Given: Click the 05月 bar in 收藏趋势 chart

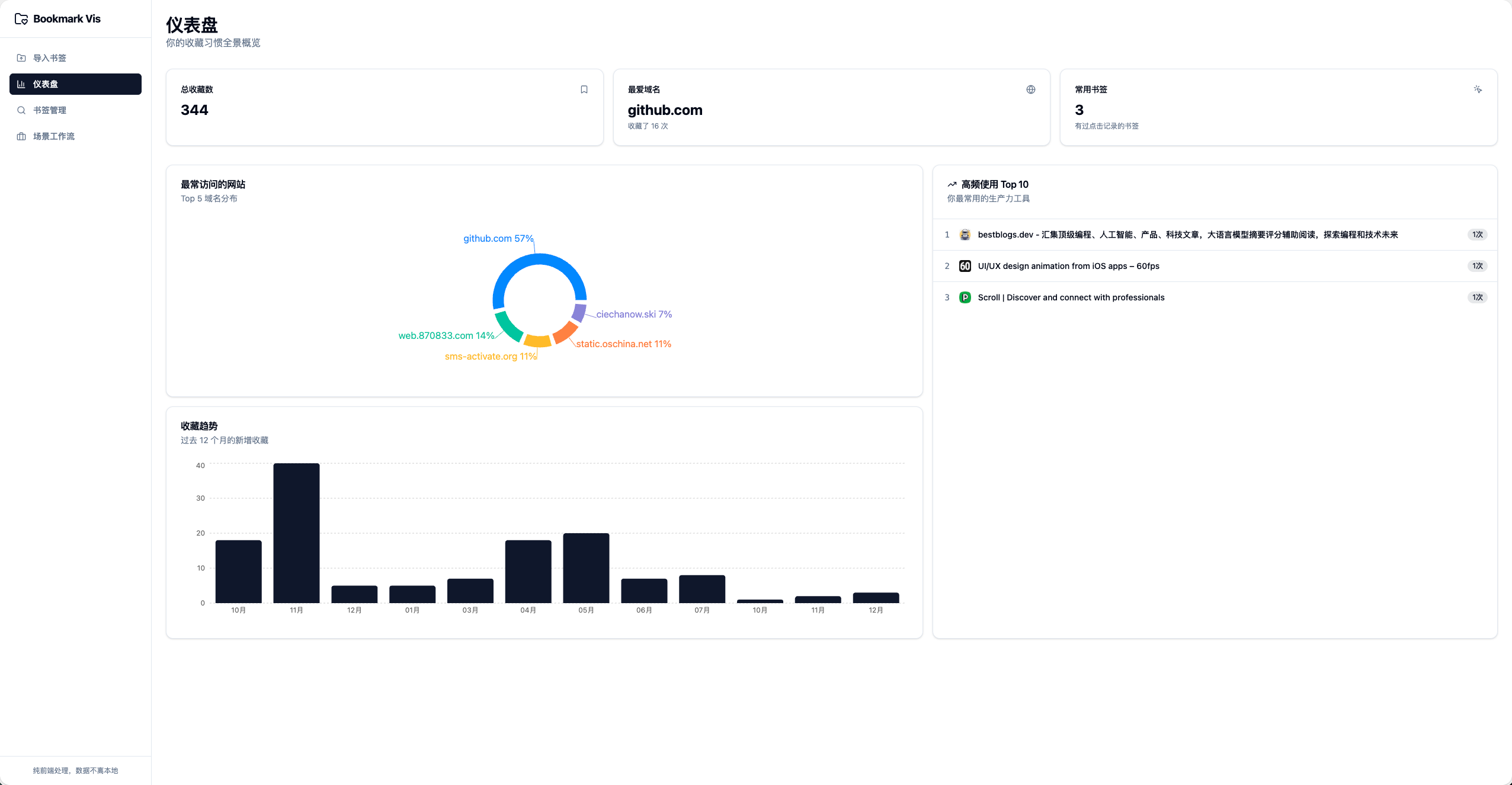Looking at the screenshot, I should (x=586, y=568).
